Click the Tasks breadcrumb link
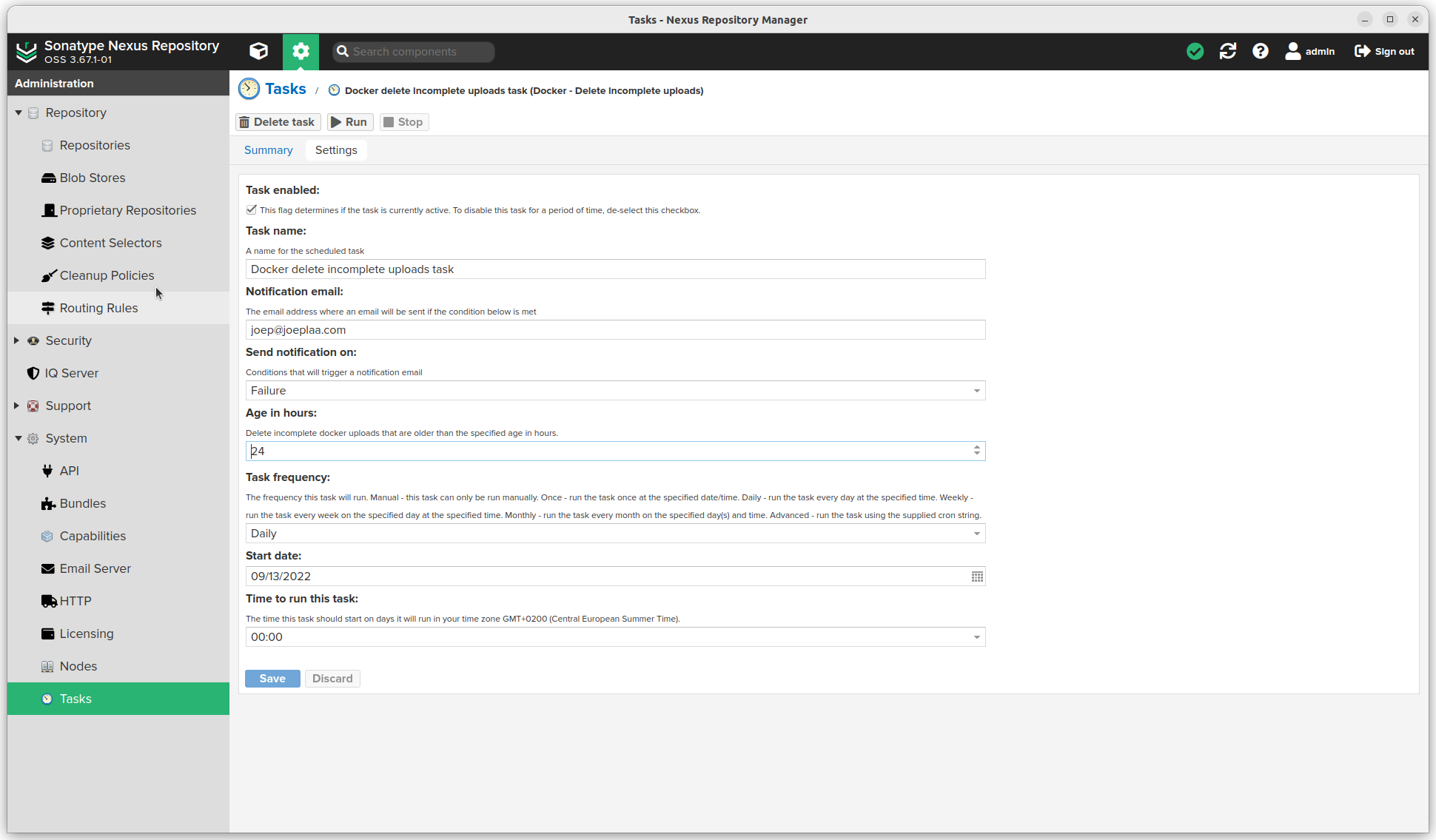Screen dimensions: 1436x840 coord(286,89)
